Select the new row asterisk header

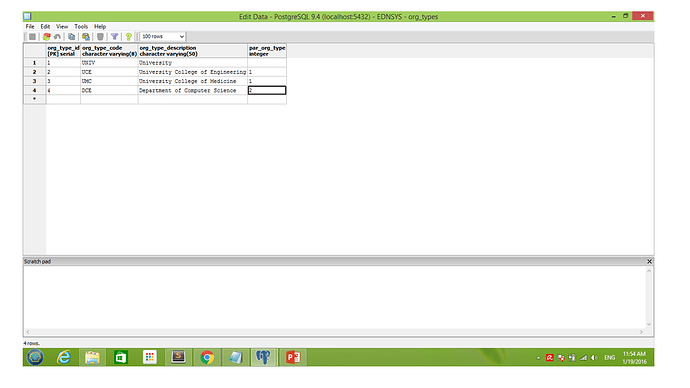(x=35, y=99)
